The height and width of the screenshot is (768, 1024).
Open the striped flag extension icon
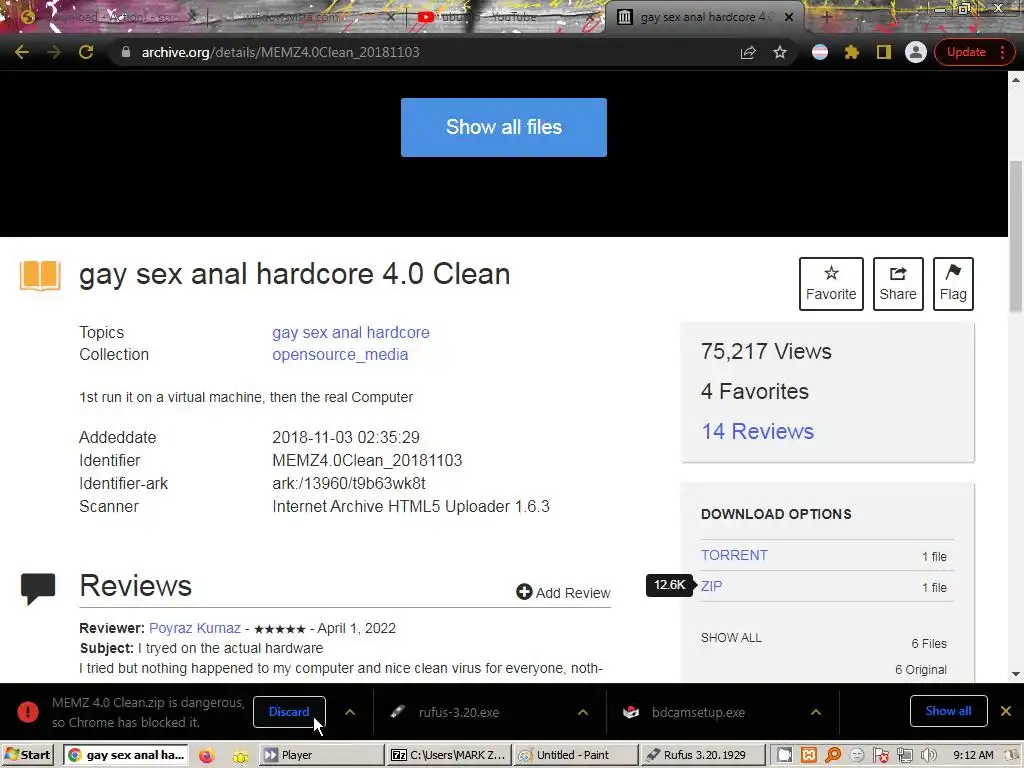pyautogui.click(x=820, y=52)
